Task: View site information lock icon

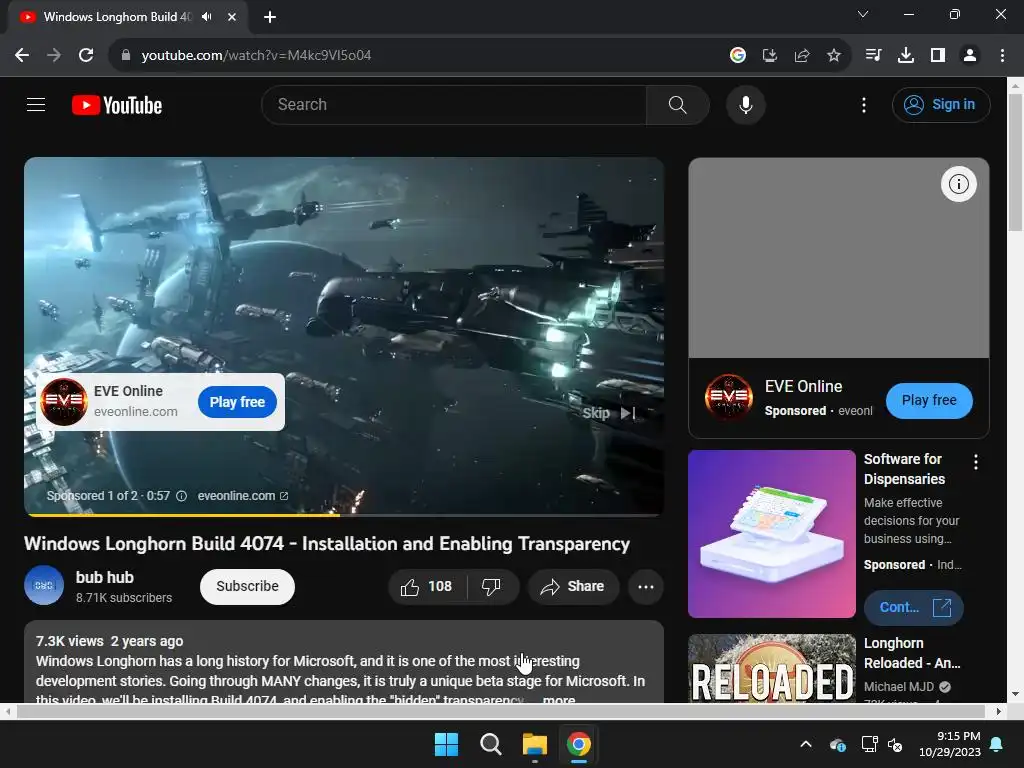Action: tap(126, 55)
